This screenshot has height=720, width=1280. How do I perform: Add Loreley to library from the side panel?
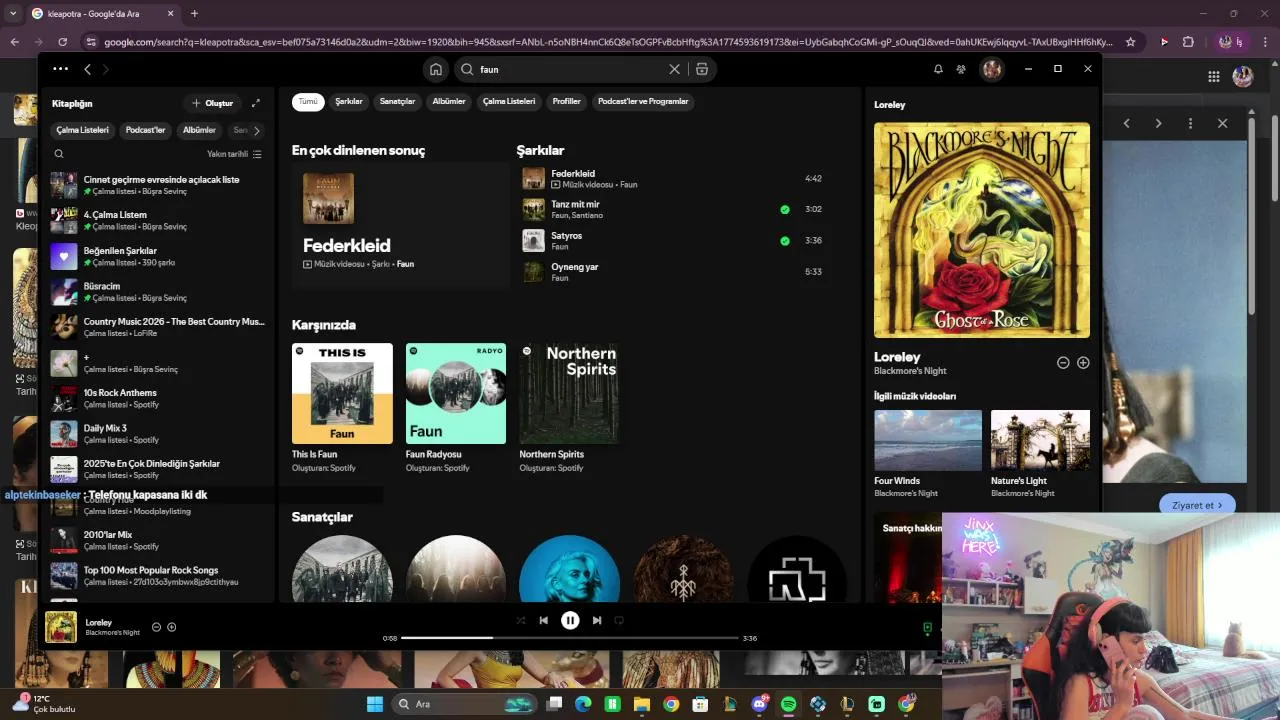tap(1083, 363)
